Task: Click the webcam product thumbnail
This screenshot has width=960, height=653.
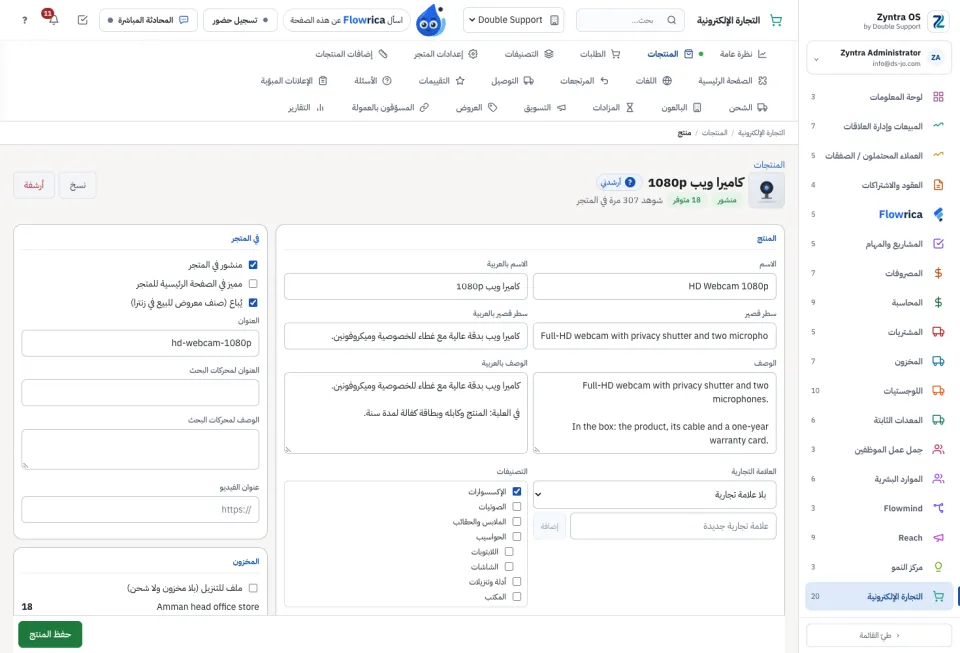Action: tap(767, 190)
